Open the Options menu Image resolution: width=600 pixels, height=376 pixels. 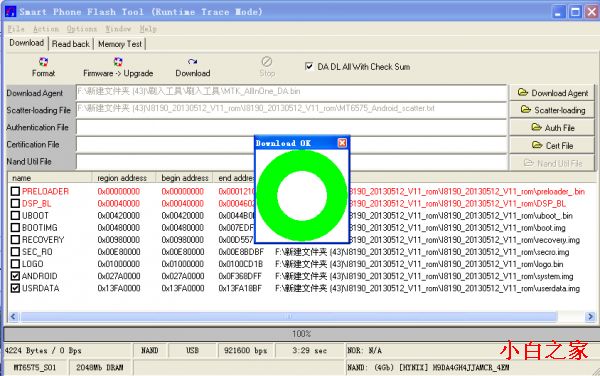pos(82,29)
